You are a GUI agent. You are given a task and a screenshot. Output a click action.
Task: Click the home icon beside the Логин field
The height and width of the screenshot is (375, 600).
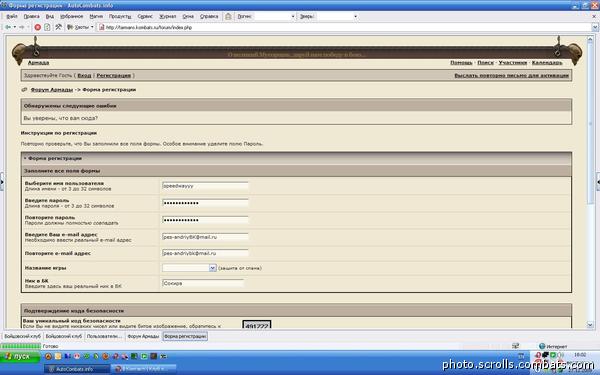click(x=228, y=16)
